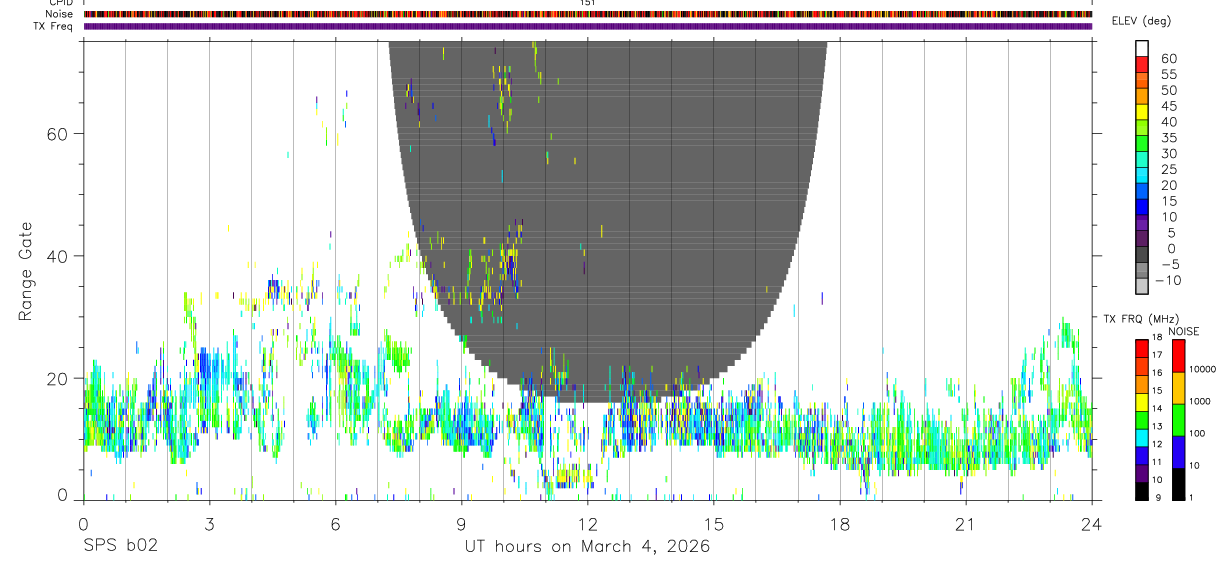Click x-axis tick label '3'
Screen dimensions: 1228x567
tap(209, 524)
